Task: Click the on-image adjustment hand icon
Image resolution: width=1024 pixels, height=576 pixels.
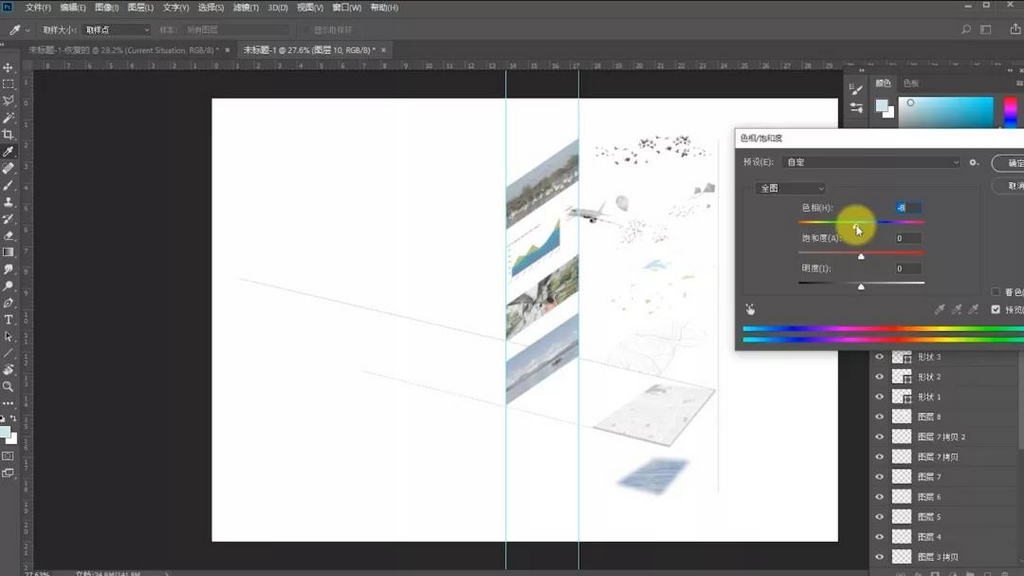Action: (x=750, y=310)
